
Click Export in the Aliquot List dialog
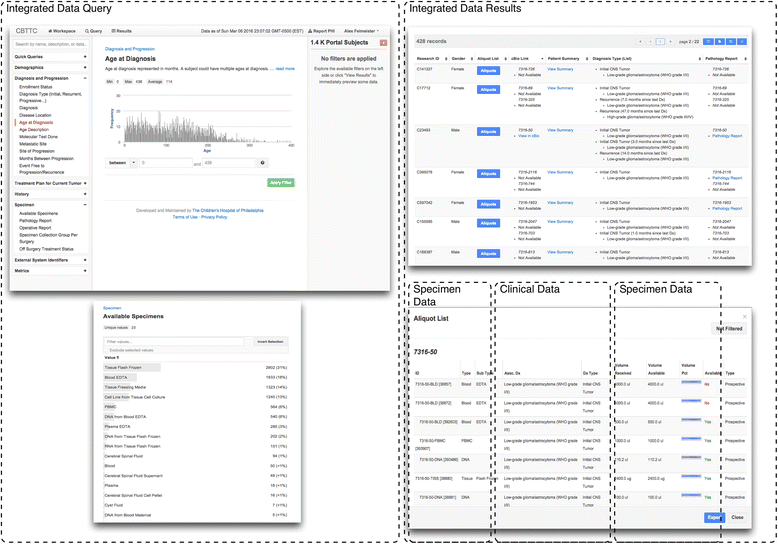(714, 517)
